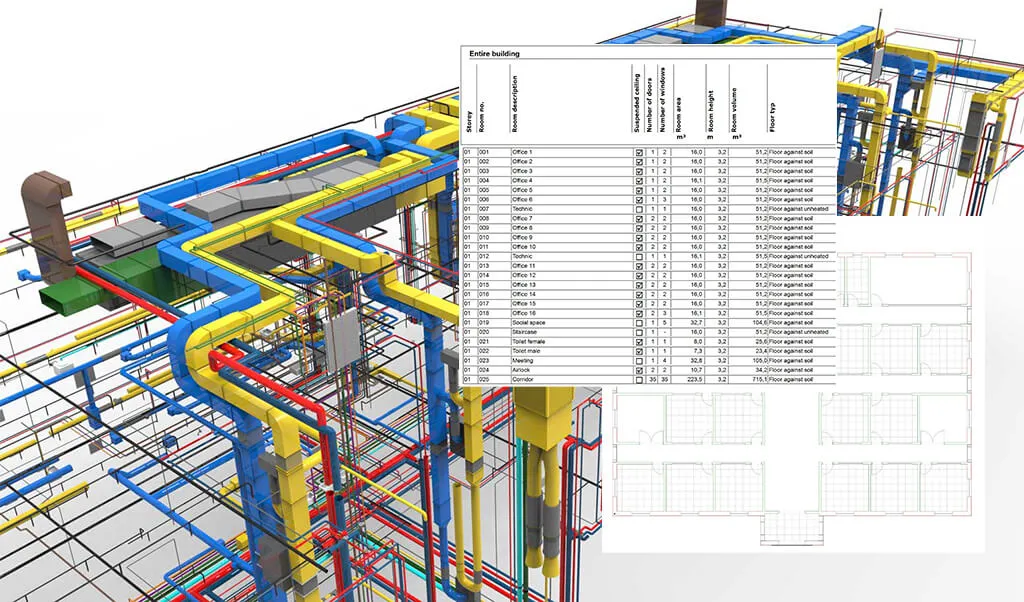Viewport: 1024px width, 602px height.
Task: Click the 'Room no.' column header
Action: click(482, 118)
